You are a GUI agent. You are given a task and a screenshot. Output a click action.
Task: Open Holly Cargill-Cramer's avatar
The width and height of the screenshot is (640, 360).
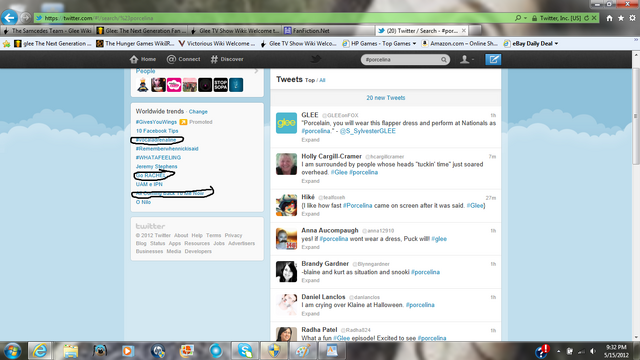pyautogui.click(x=287, y=164)
